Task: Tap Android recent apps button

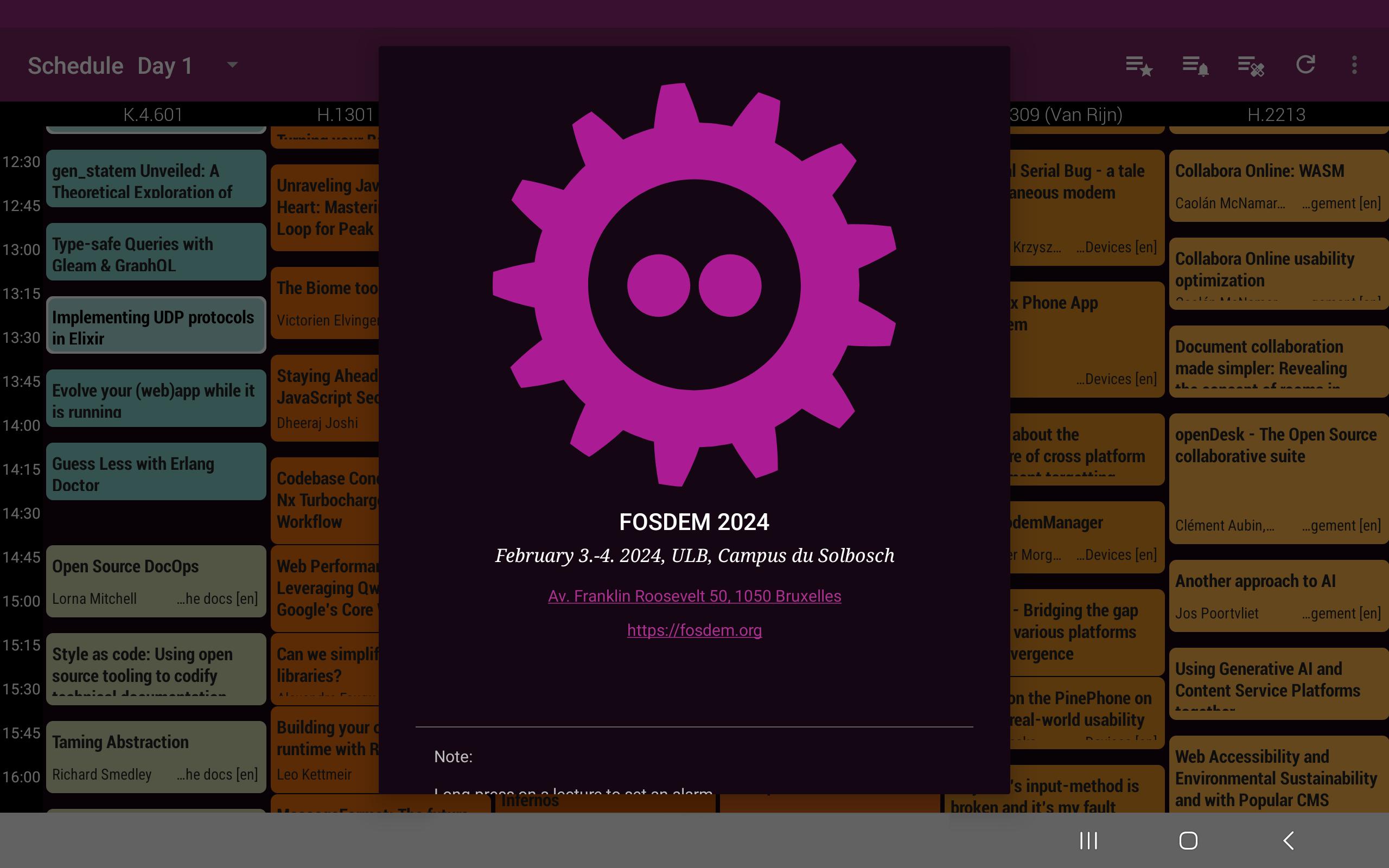Action: pyautogui.click(x=1088, y=840)
